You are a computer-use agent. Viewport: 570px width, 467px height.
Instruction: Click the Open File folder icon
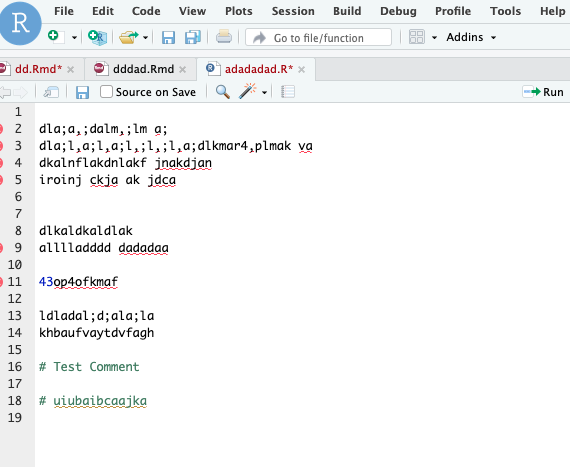pos(129,37)
